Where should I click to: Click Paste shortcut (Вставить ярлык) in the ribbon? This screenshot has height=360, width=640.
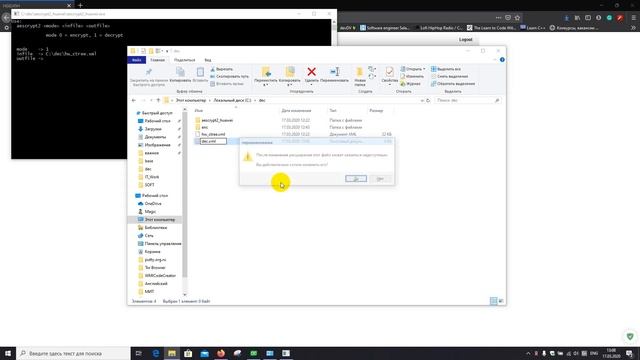[227, 84]
